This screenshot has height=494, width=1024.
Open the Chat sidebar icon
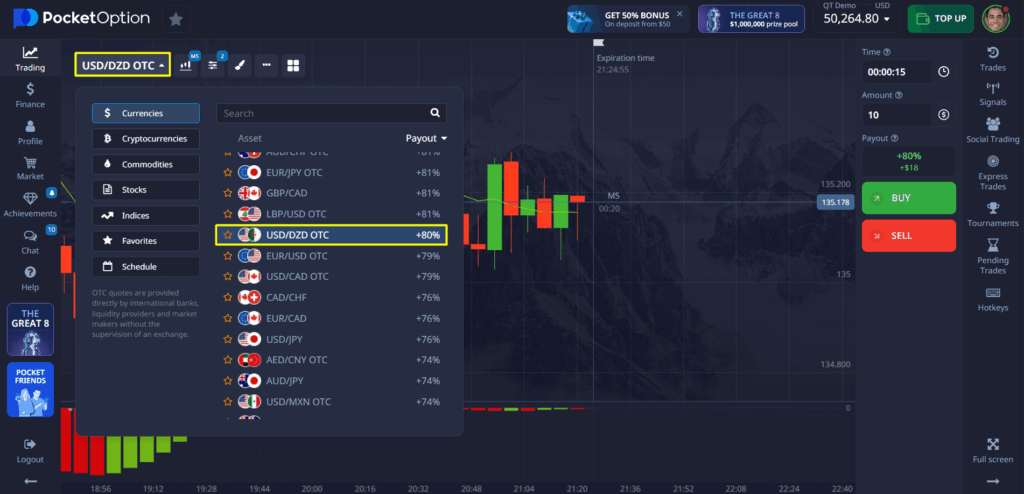(x=30, y=241)
